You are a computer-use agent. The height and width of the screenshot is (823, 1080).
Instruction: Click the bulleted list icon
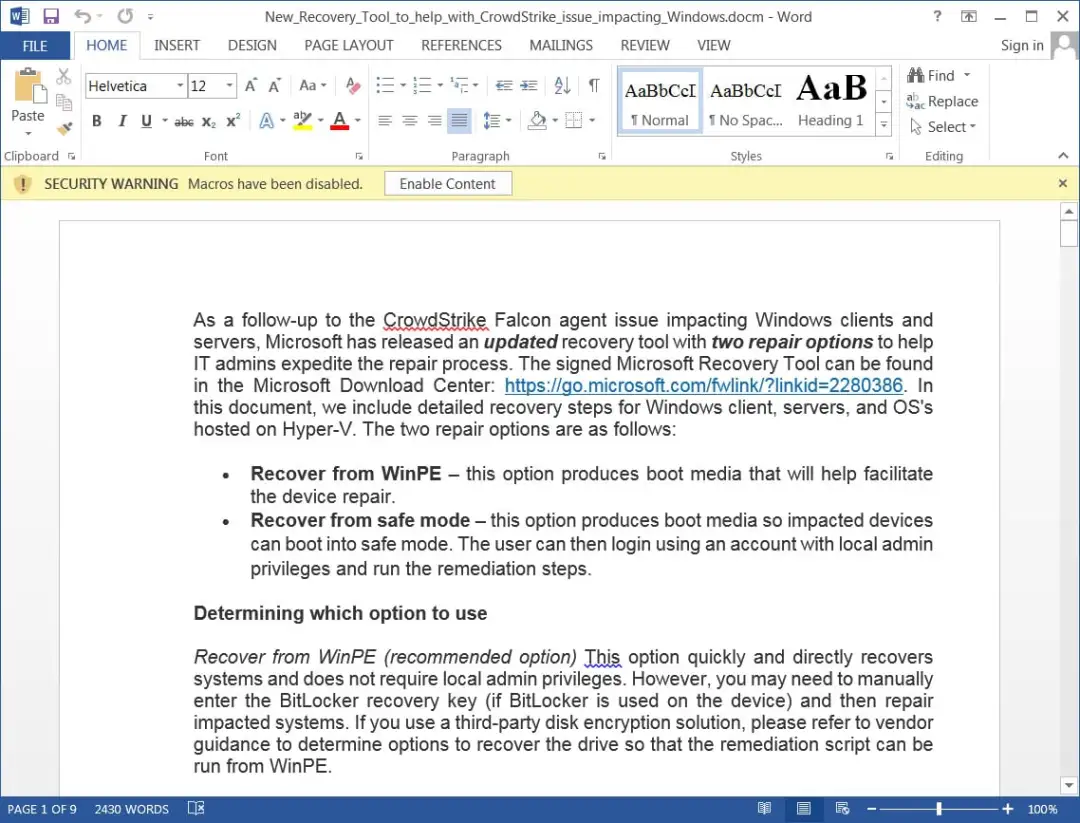click(386, 85)
